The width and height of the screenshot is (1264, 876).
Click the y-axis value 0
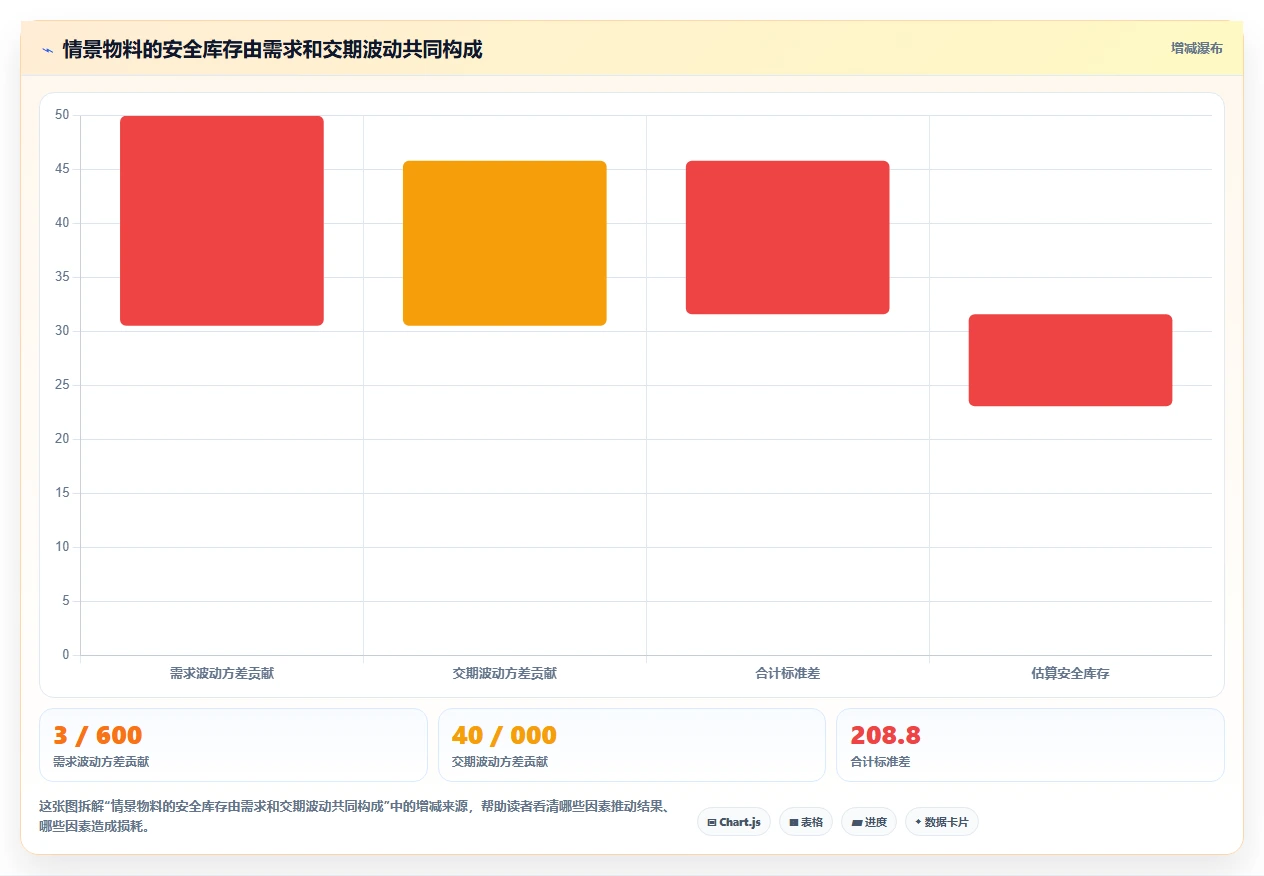tap(66, 655)
